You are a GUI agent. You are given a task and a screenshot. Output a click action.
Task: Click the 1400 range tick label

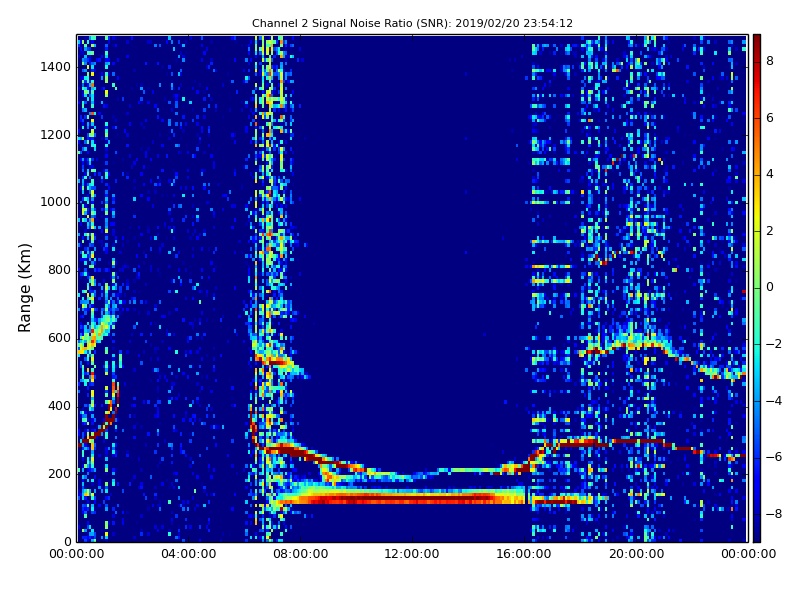(x=56, y=67)
